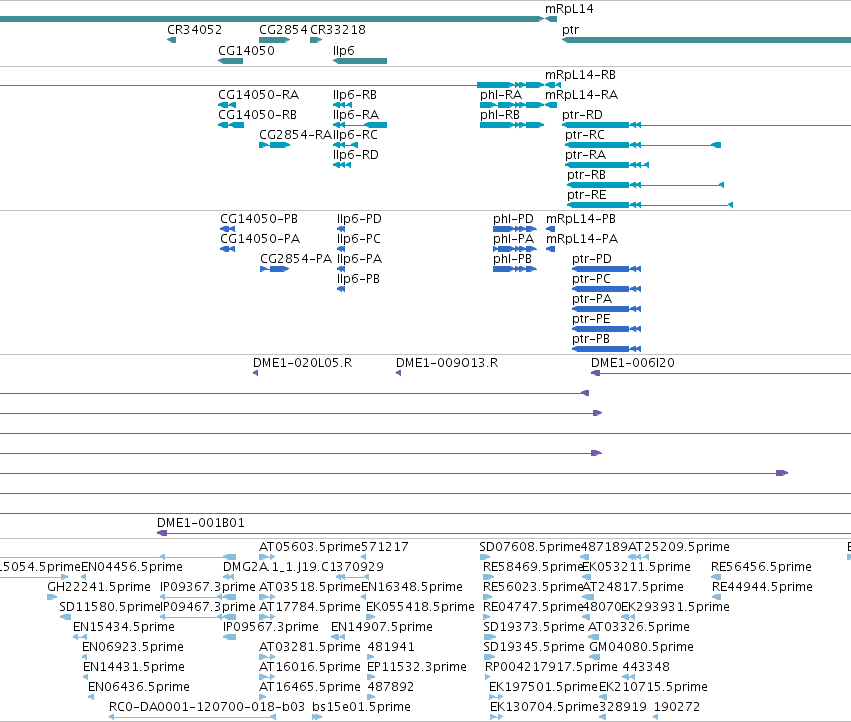Select EST EP11532.3prime

pyautogui.click(x=371, y=677)
